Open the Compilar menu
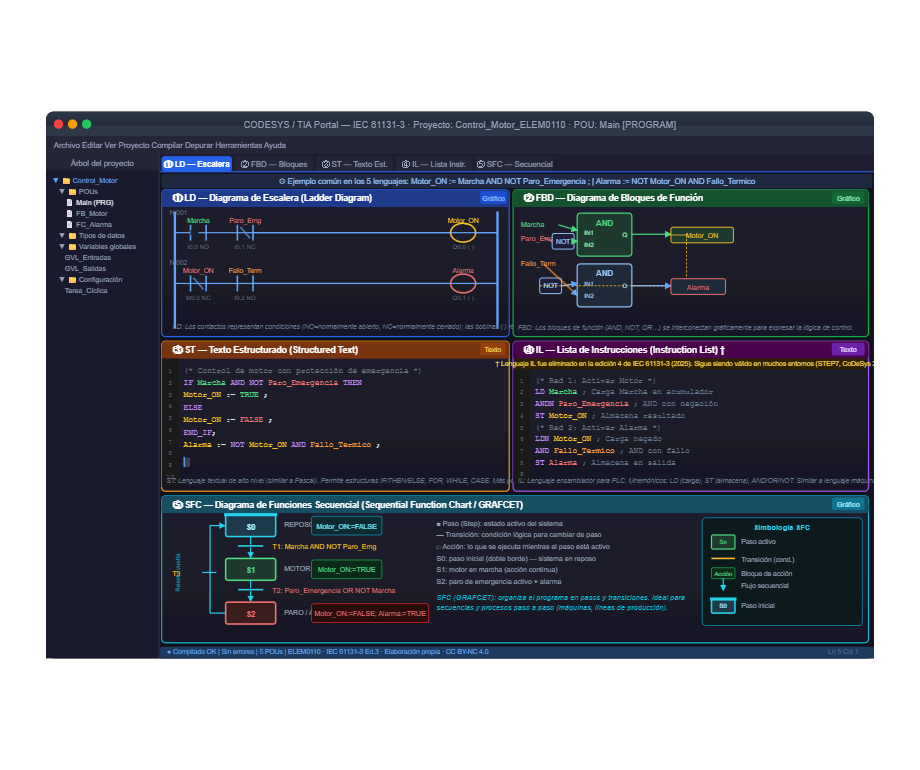The image size is (920, 770). 167,145
